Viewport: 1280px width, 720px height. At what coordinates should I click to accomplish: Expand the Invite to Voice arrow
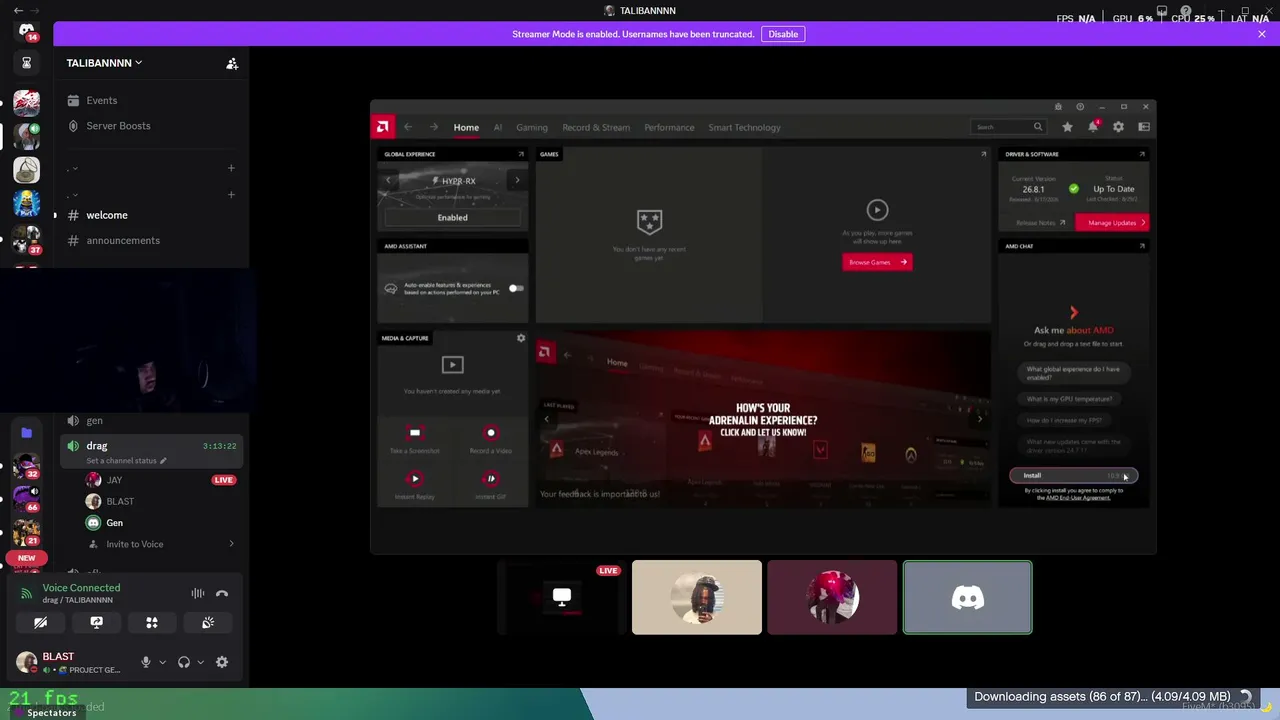(x=231, y=544)
